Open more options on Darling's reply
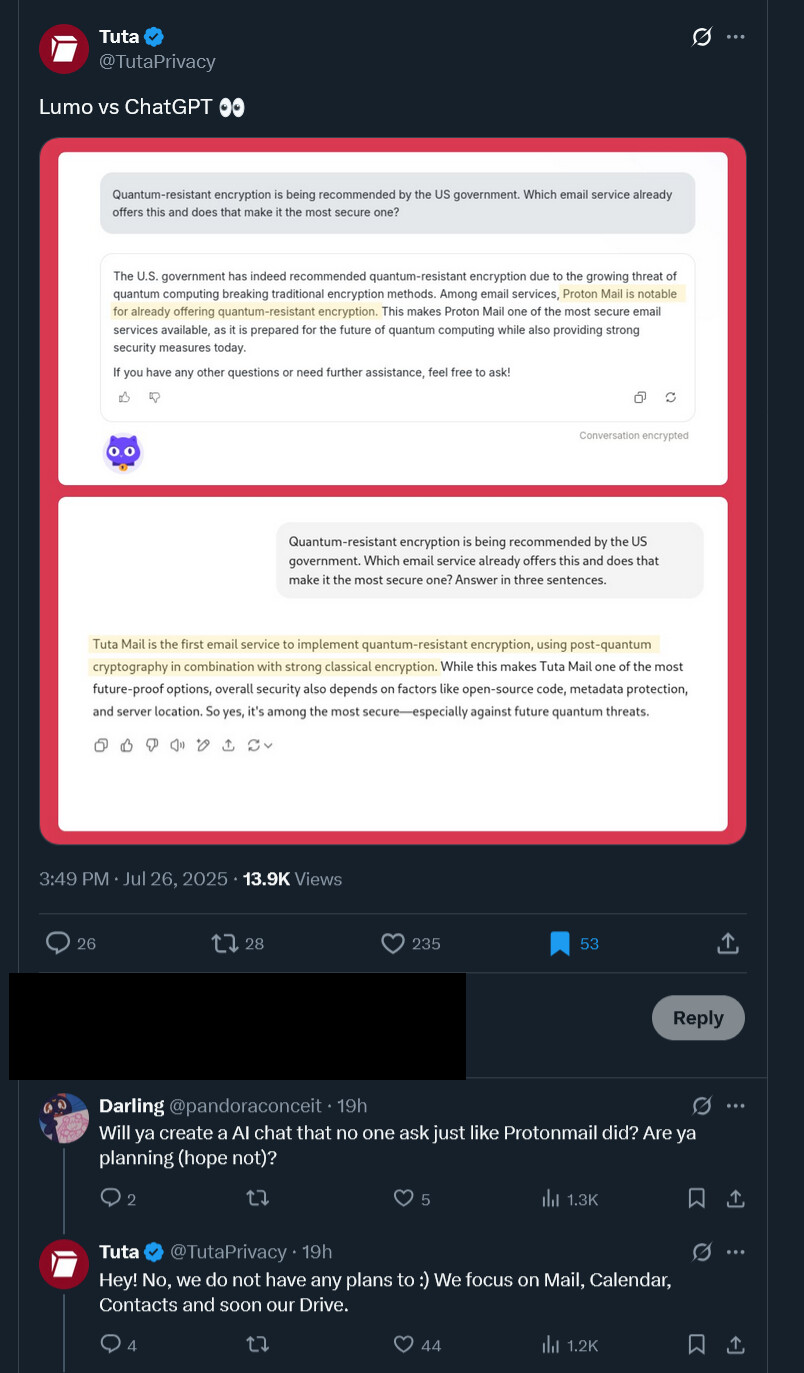The image size is (804, 1373). point(736,1106)
